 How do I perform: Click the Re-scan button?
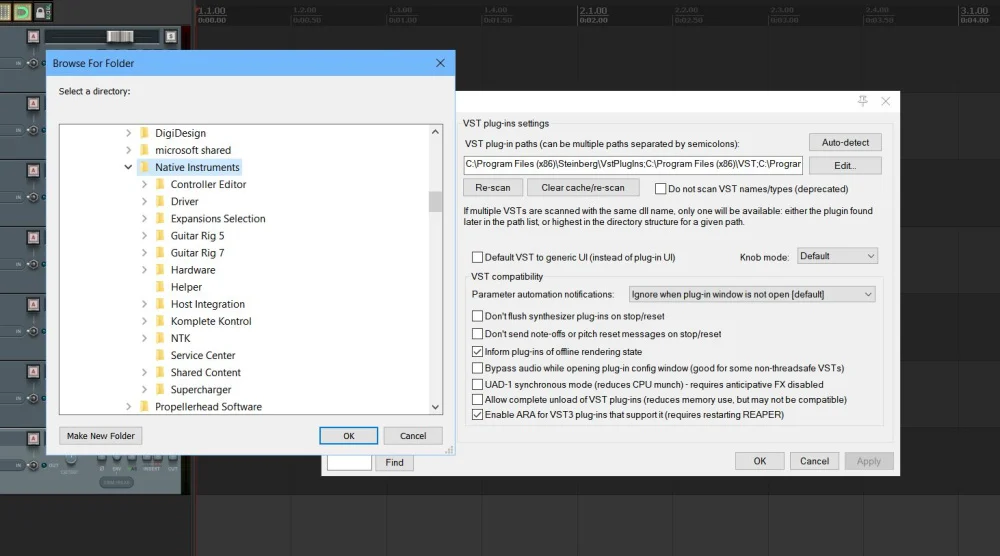[x=492, y=187]
